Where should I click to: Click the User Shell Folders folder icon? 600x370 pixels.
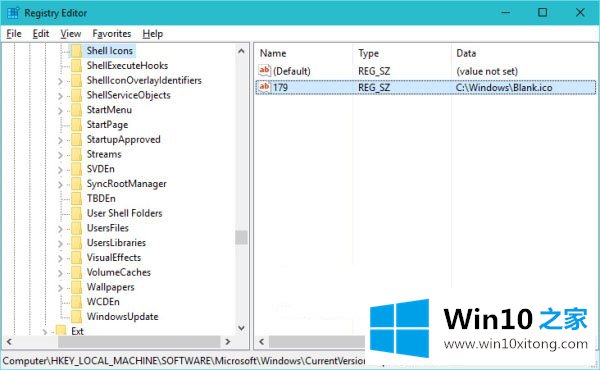click(77, 214)
